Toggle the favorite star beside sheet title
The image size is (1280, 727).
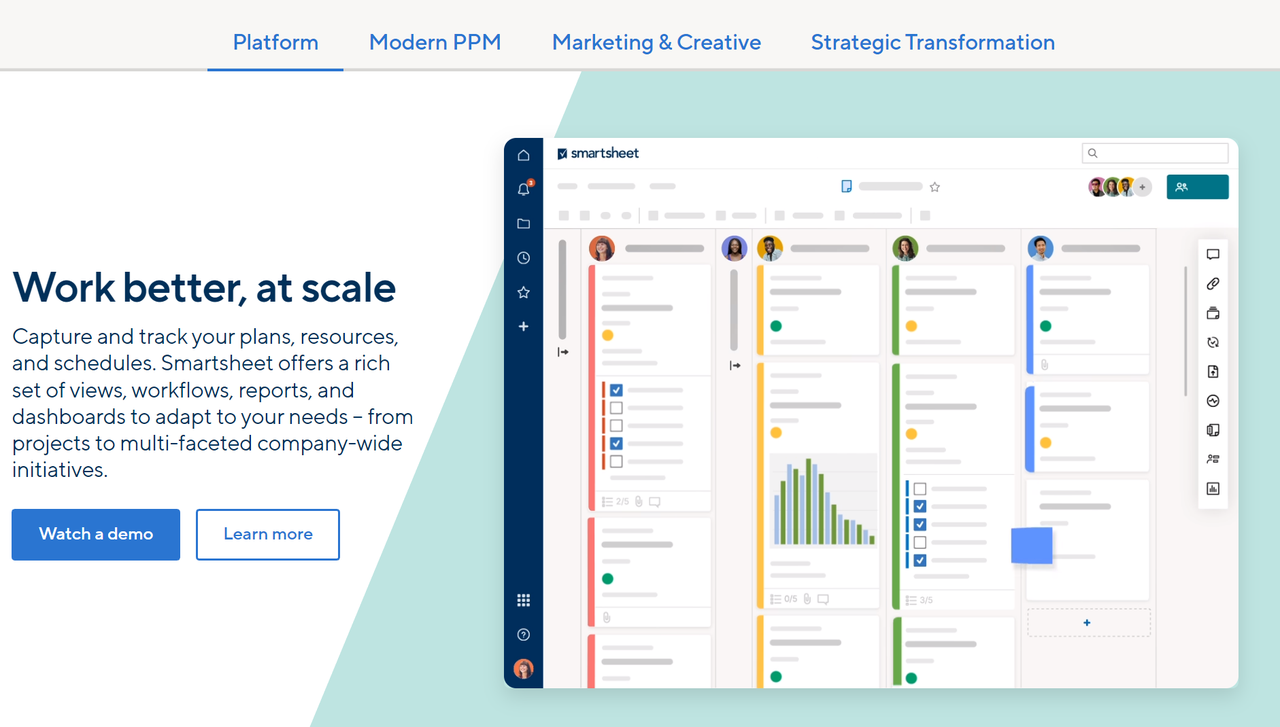(935, 187)
